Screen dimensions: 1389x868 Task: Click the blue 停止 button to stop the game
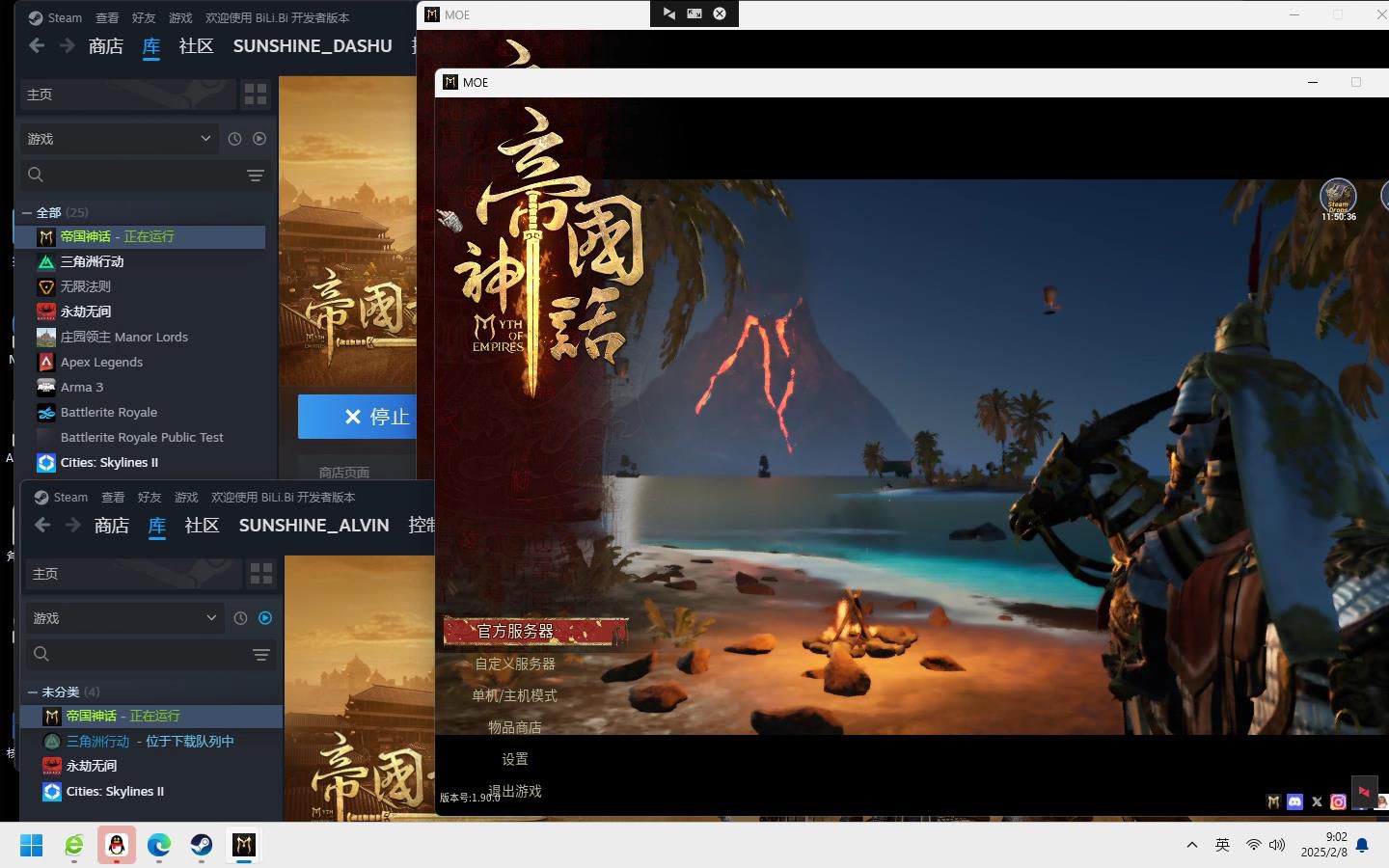(358, 417)
